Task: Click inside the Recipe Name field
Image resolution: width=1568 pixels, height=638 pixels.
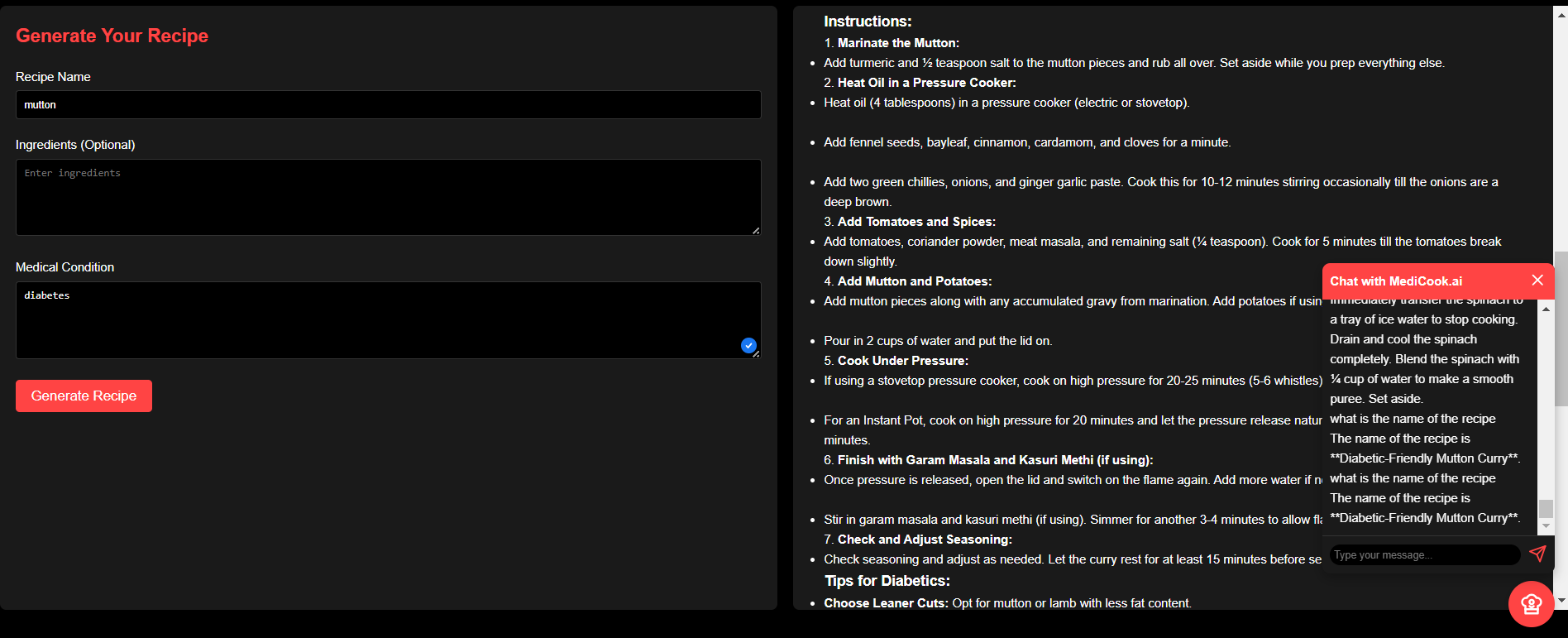Action: [388, 104]
